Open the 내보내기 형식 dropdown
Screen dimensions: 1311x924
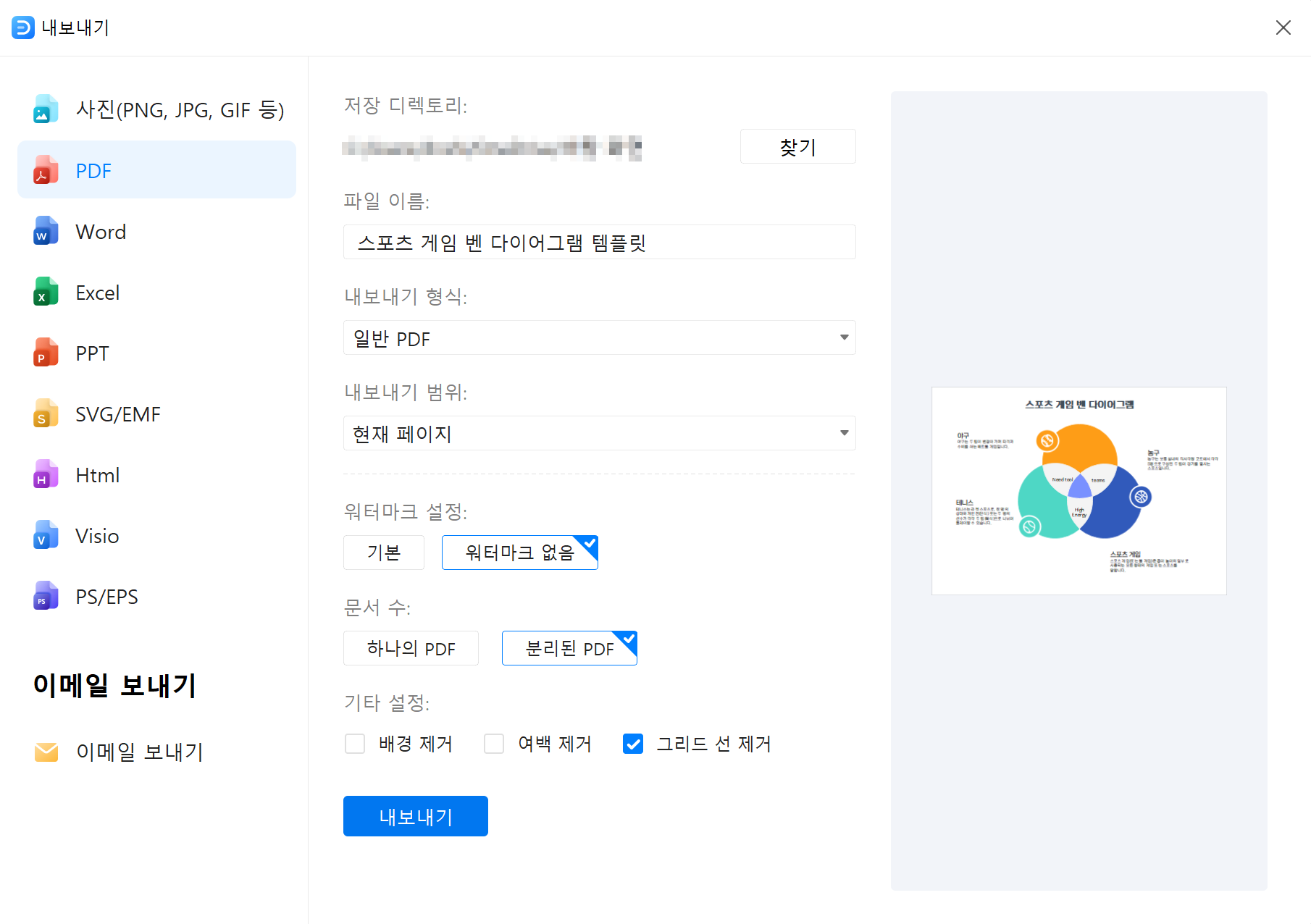pyautogui.click(x=599, y=337)
